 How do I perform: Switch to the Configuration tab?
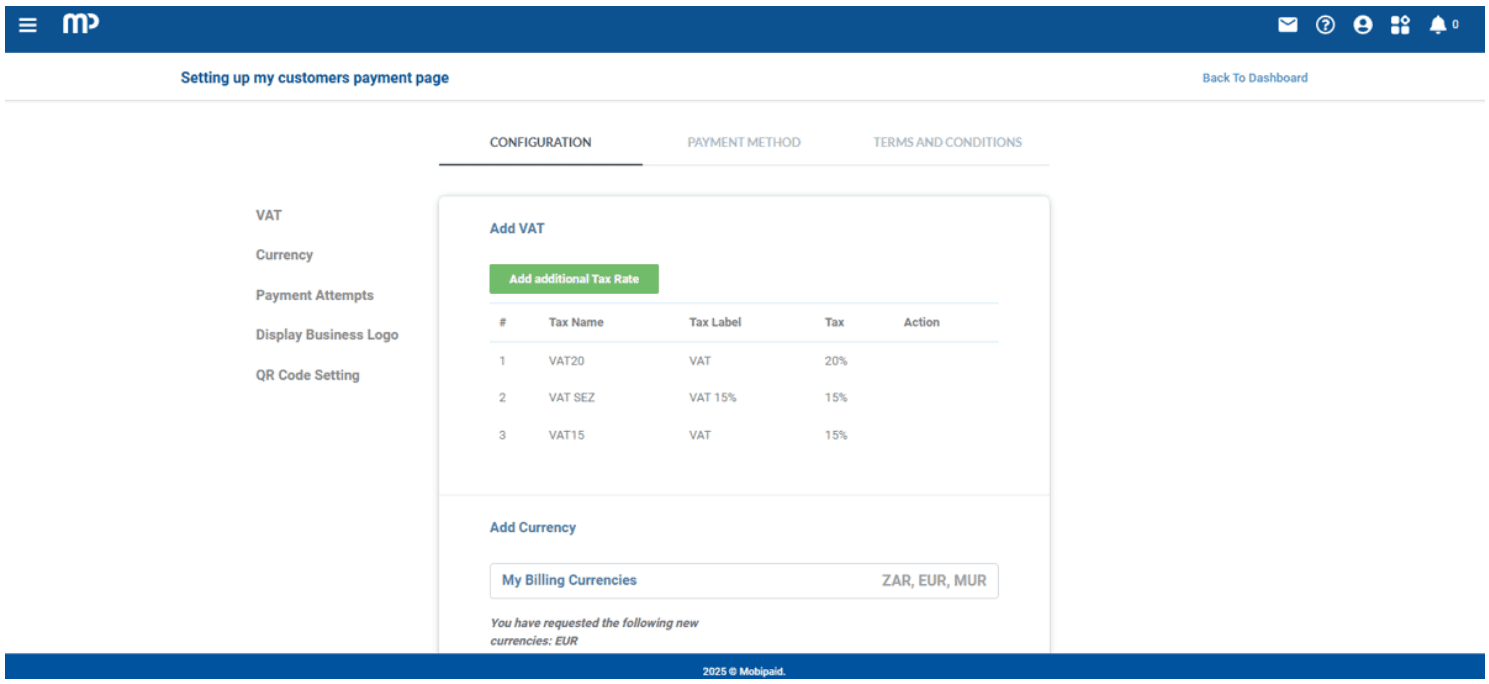[540, 142]
